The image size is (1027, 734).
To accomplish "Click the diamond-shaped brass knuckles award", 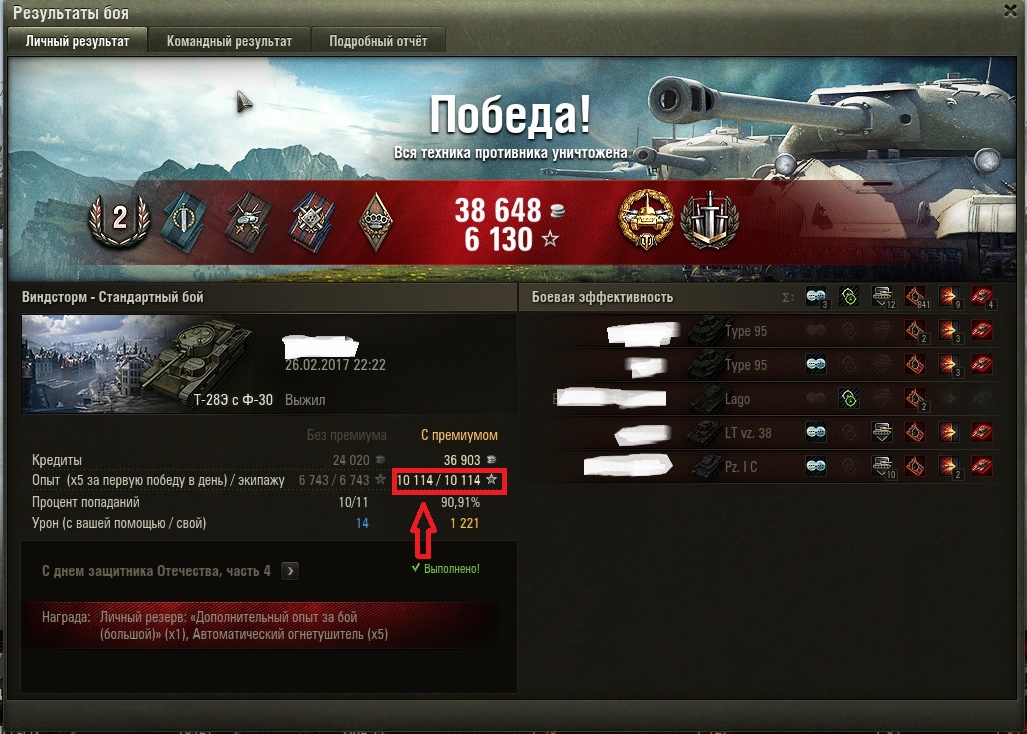I will [375, 221].
